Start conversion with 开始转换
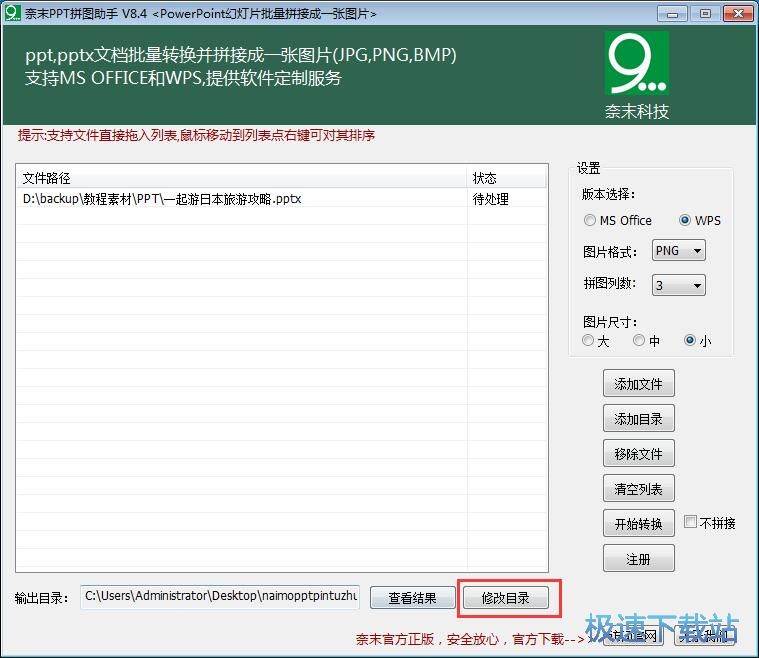This screenshot has height=658, width=759. pos(638,523)
